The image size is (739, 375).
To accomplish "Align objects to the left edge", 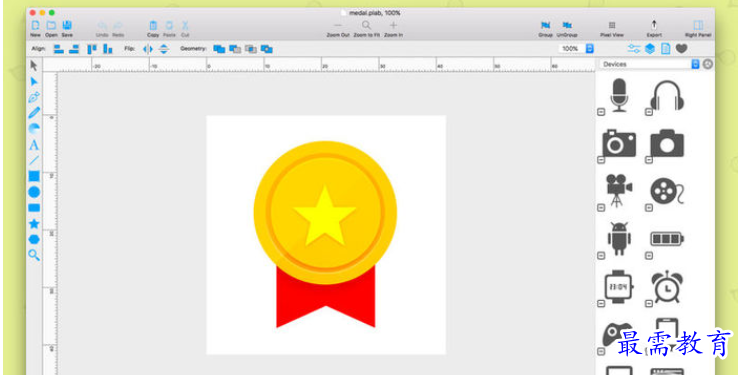I will (x=58, y=49).
